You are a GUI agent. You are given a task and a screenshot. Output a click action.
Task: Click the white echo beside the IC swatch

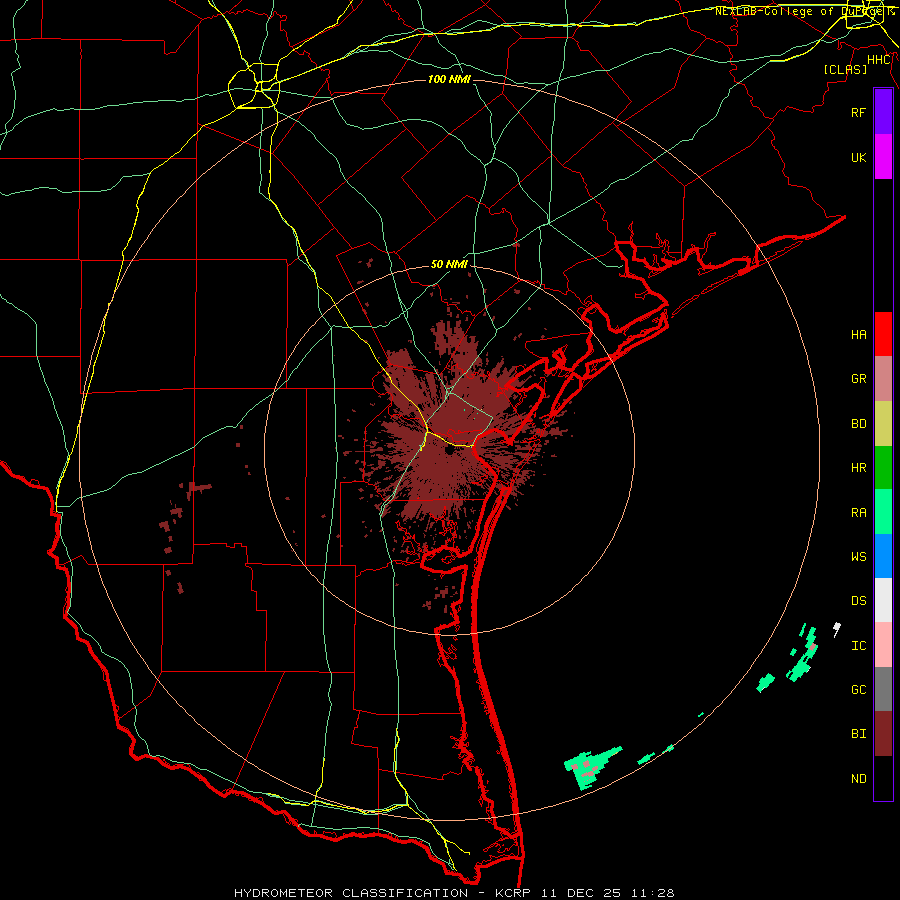coord(837,630)
